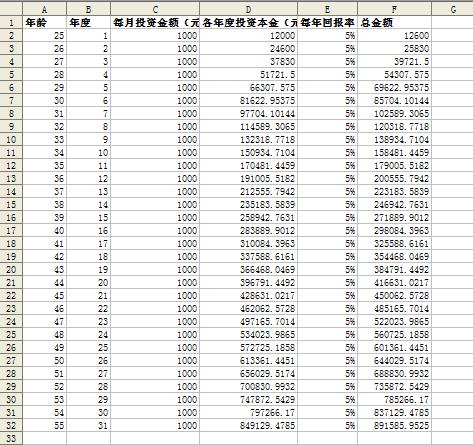The image size is (473, 445).
Task: Select column A header
Action: pyautogui.click(x=45, y=9)
